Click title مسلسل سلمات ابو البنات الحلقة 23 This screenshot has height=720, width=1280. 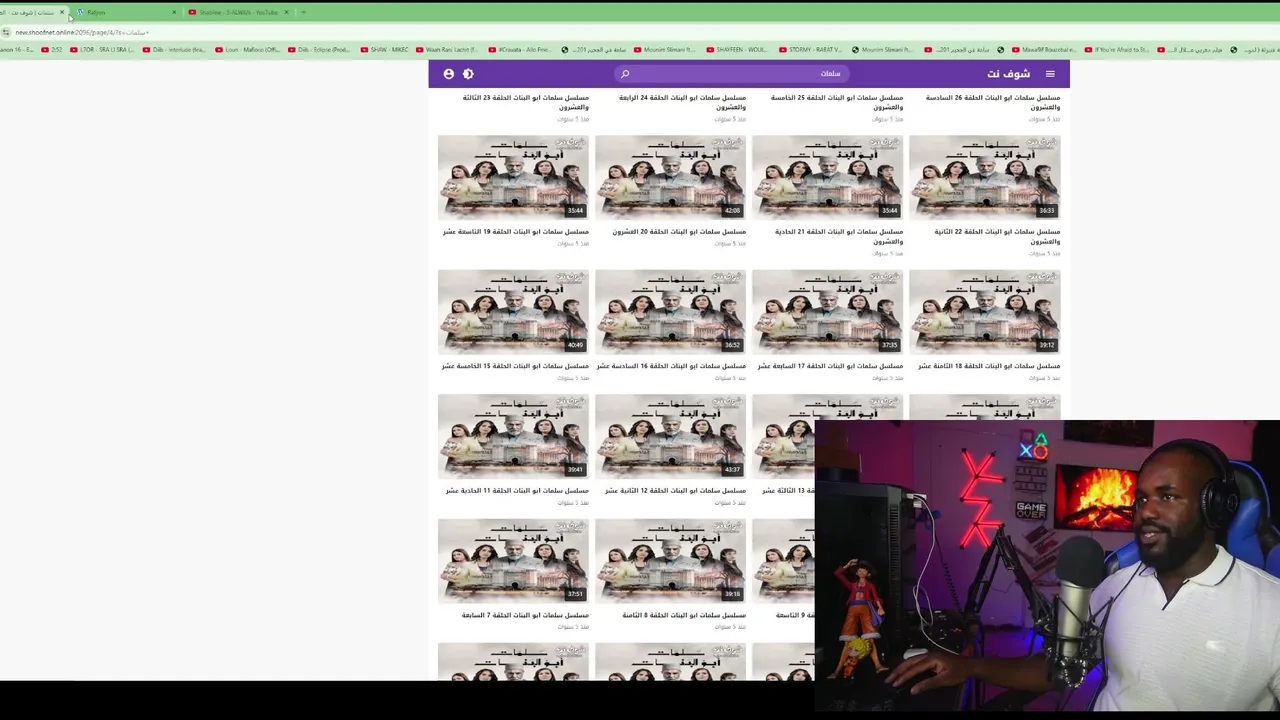coord(525,102)
